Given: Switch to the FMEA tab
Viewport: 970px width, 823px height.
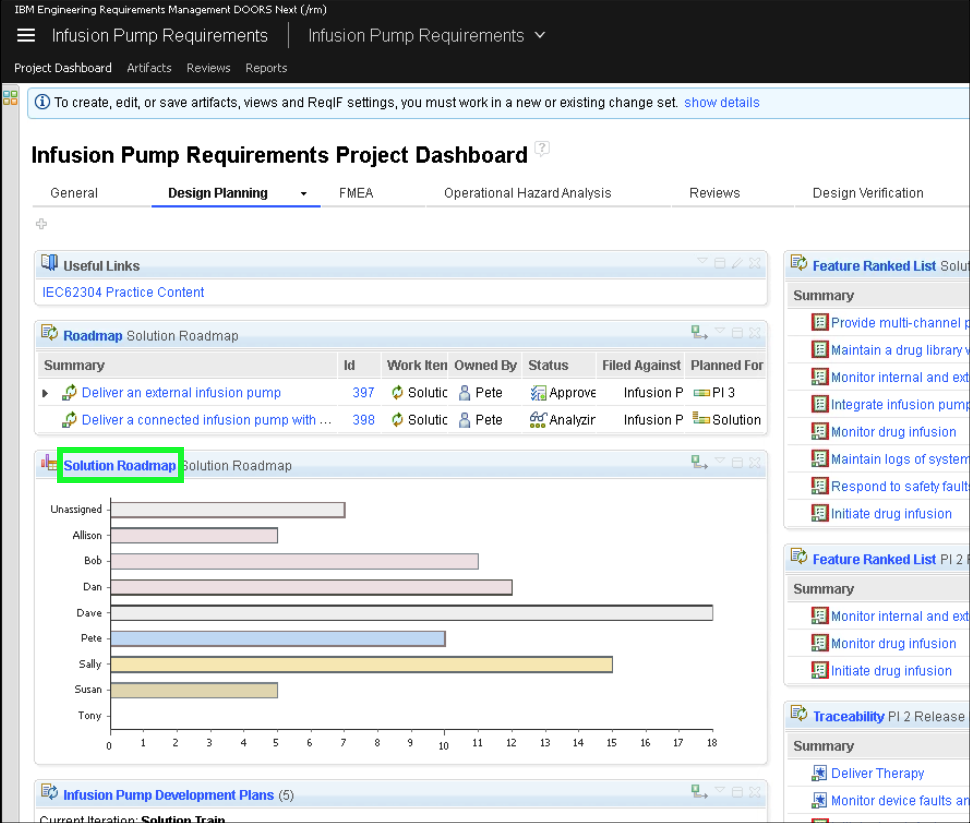Looking at the screenshot, I should coord(356,193).
